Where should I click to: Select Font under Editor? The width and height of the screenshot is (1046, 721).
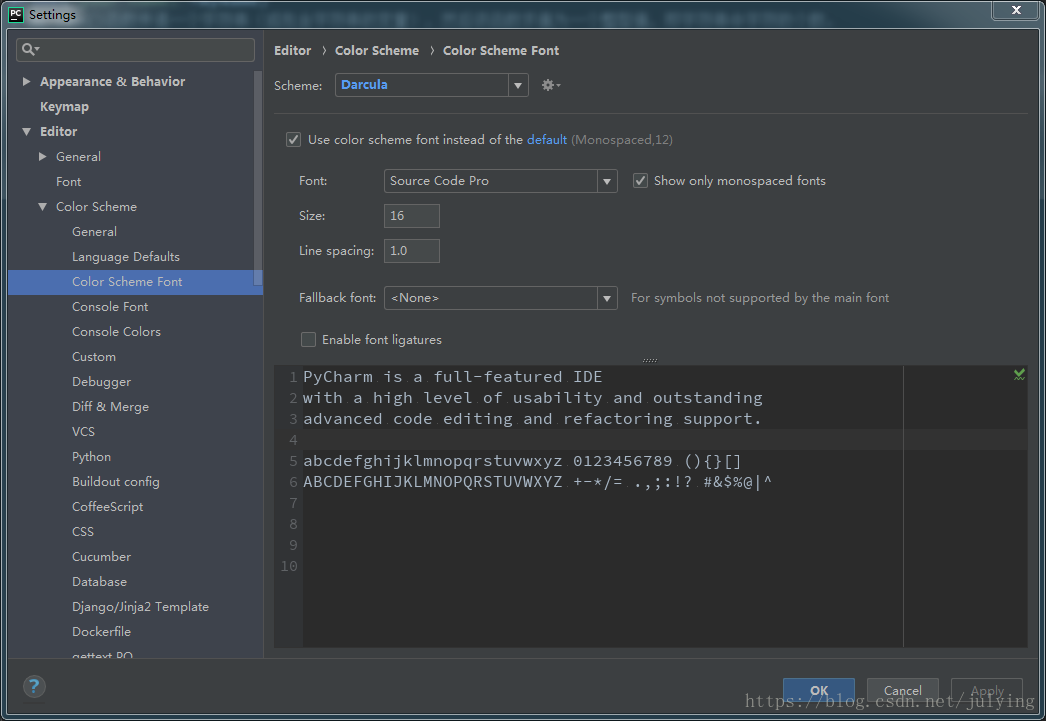pos(69,181)
